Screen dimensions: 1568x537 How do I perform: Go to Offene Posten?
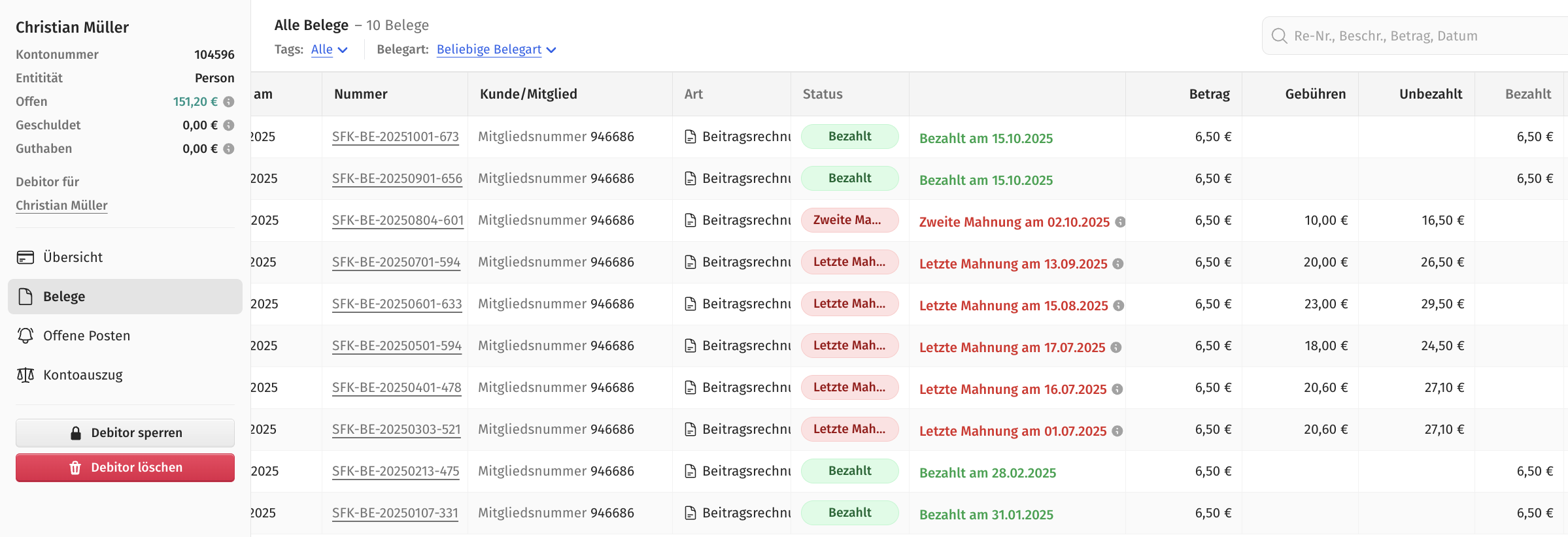coord(86,336)
